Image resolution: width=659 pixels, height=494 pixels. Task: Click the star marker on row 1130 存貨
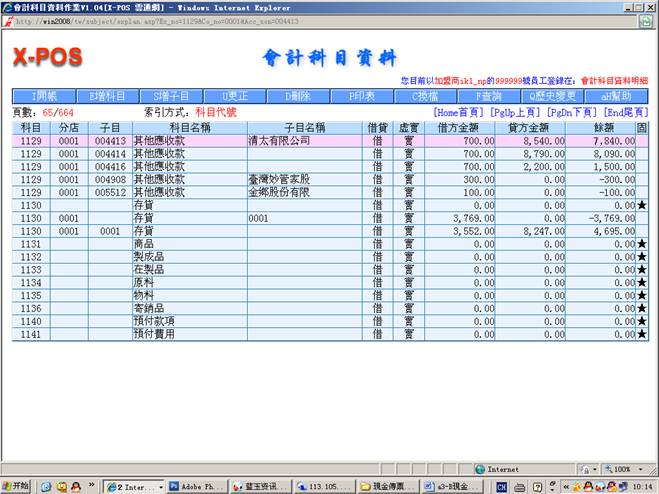click(x=642, y=205)
